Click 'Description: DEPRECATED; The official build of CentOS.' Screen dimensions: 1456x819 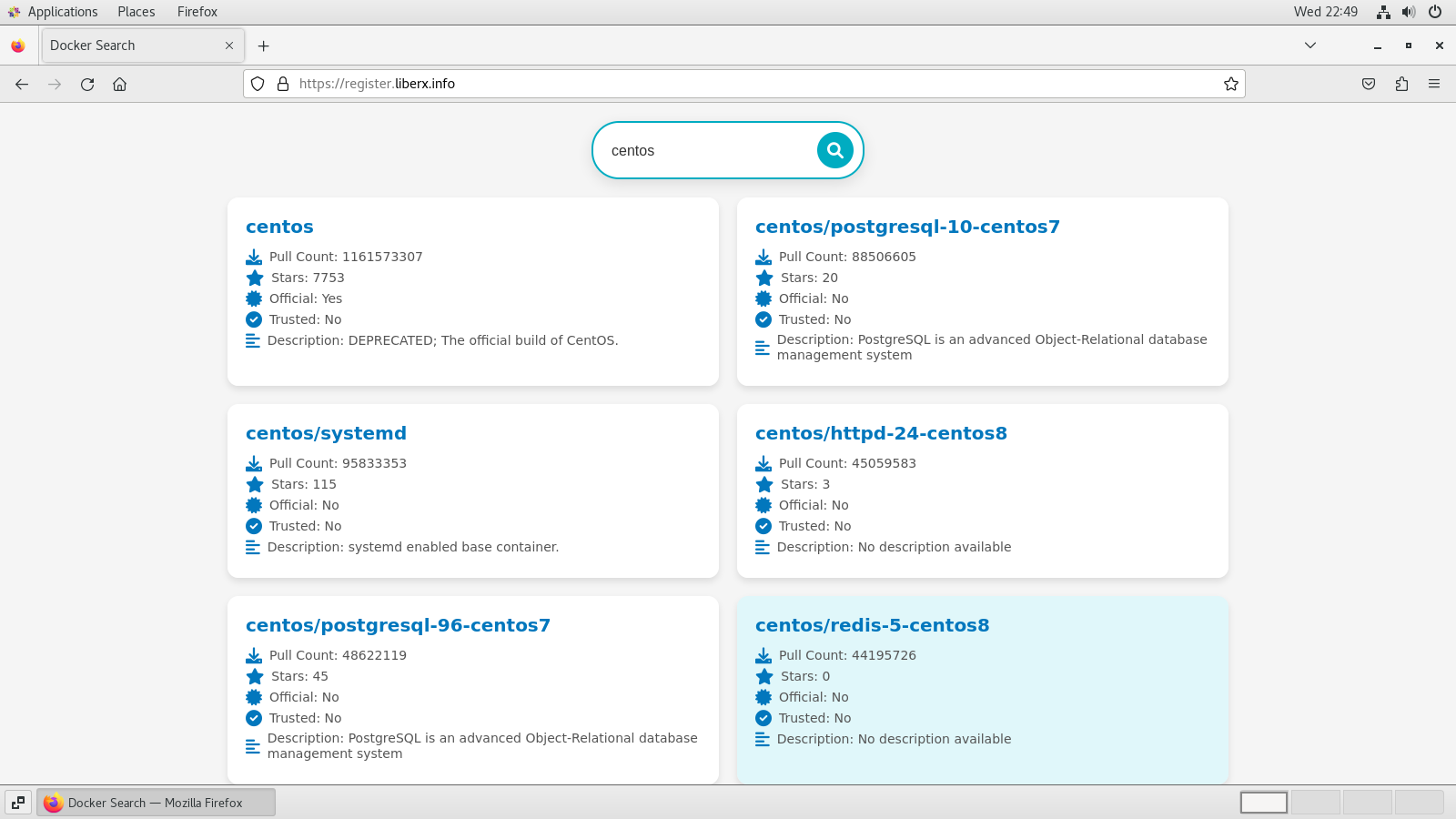click(443, 340)
